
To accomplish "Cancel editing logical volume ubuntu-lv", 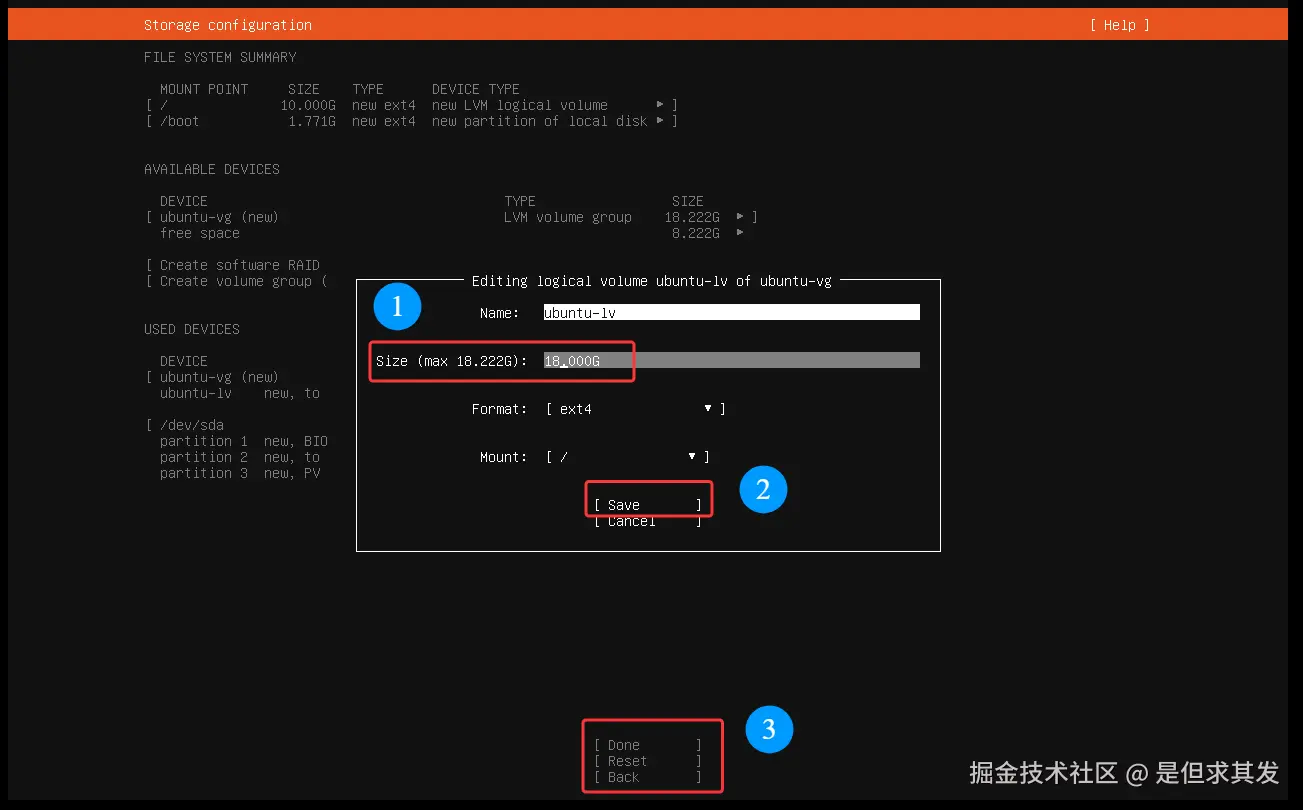I will pos(648,520).
